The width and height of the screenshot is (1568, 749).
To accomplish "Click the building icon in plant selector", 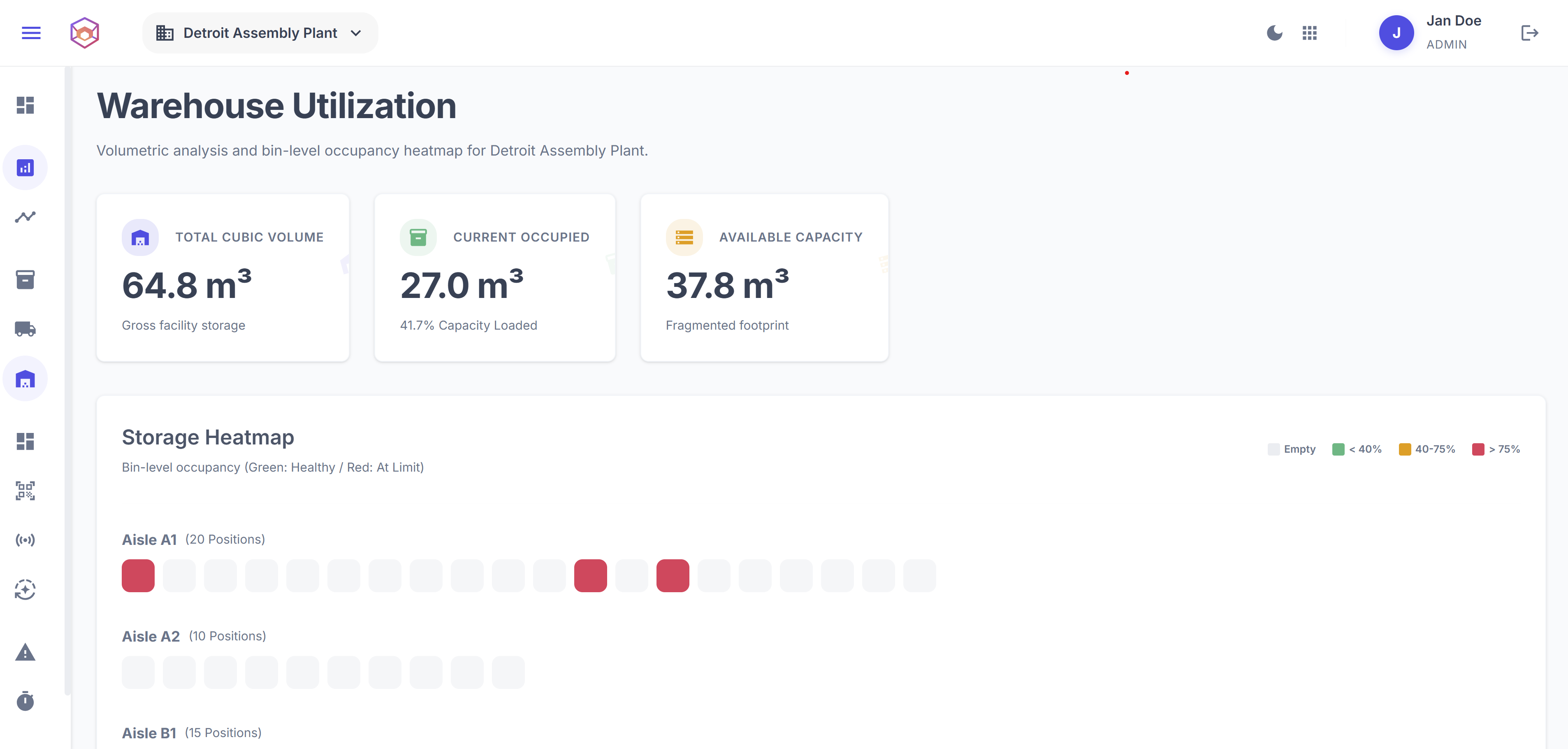I will (x=165, y=33).
